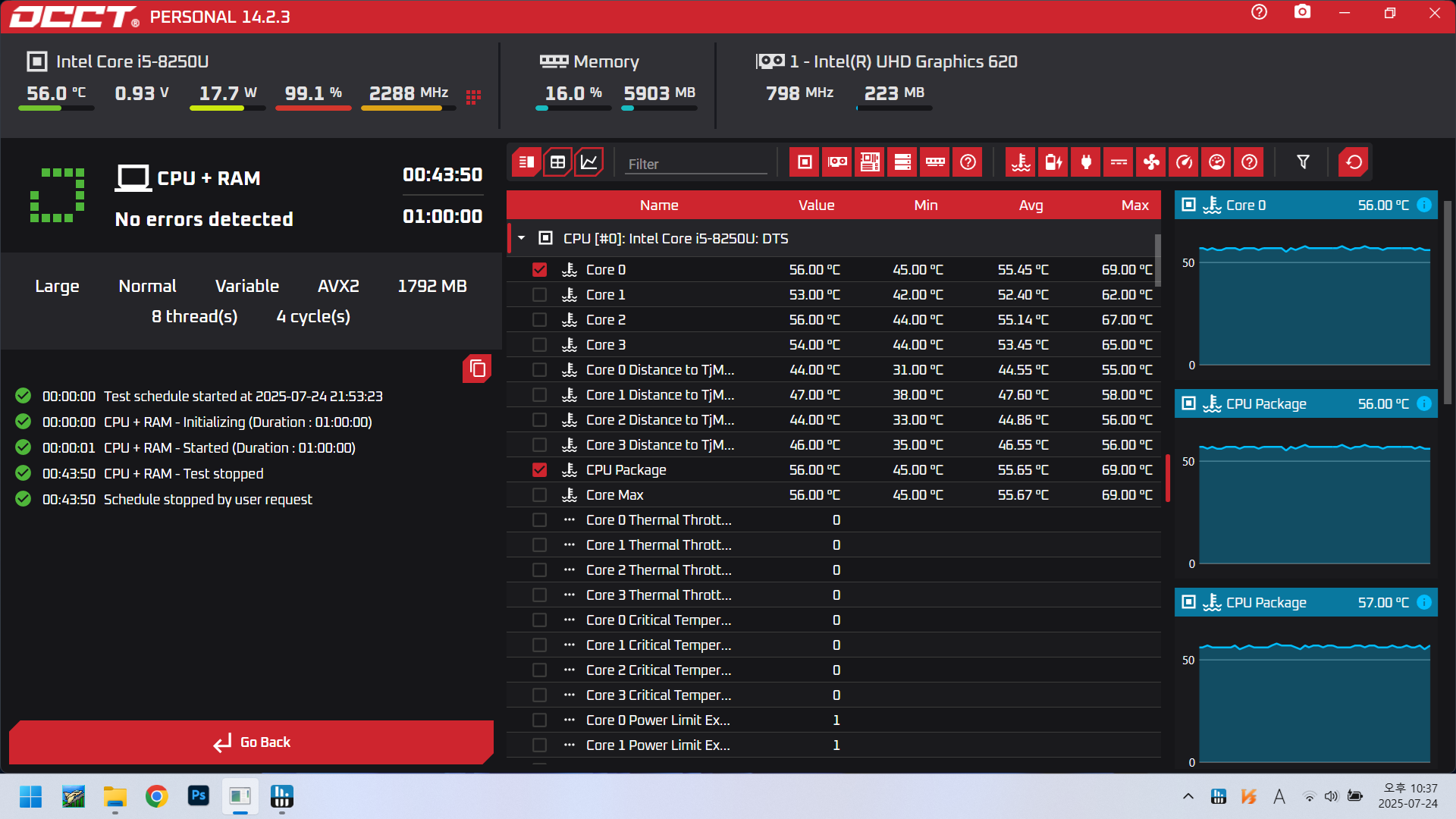Sort the table by Max column
This screenshot has height=819, width=1456.
tap(1135, 206)
